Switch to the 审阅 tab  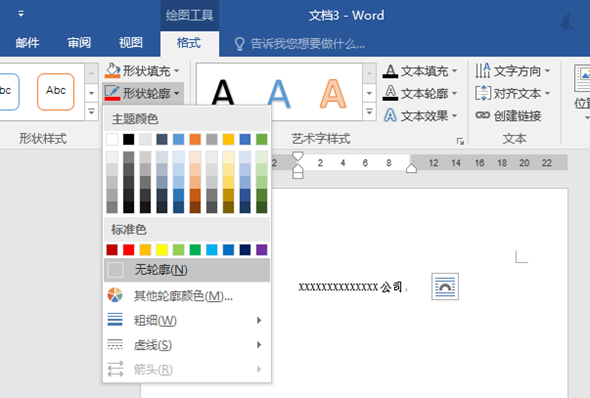pos(79,43)
